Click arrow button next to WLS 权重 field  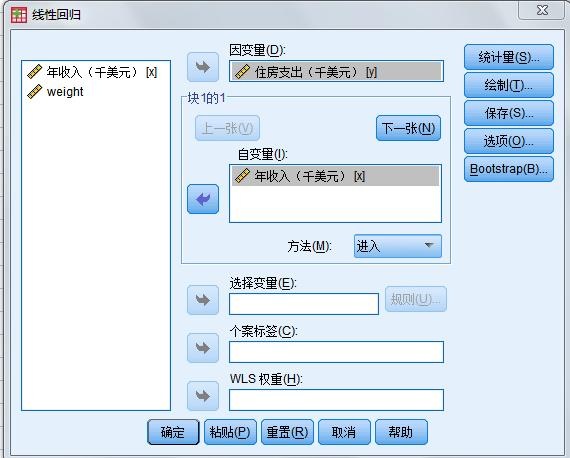203,395
